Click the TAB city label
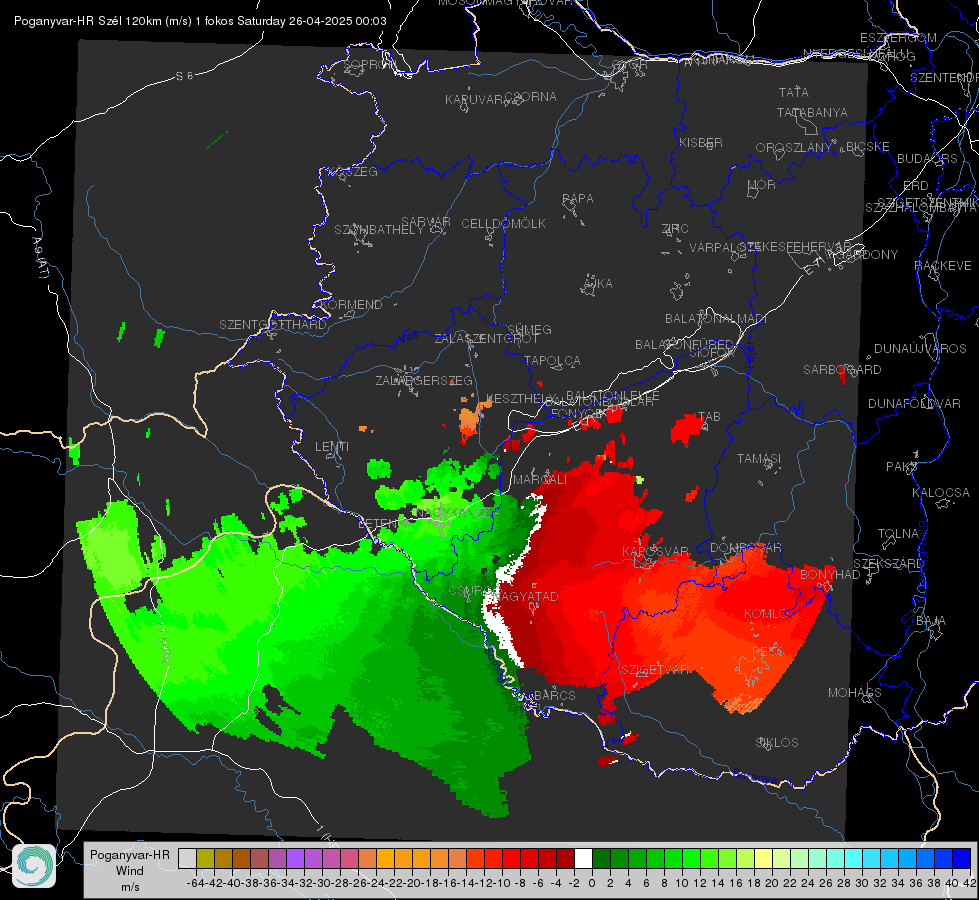979x900 pixels. pos(709,416)
